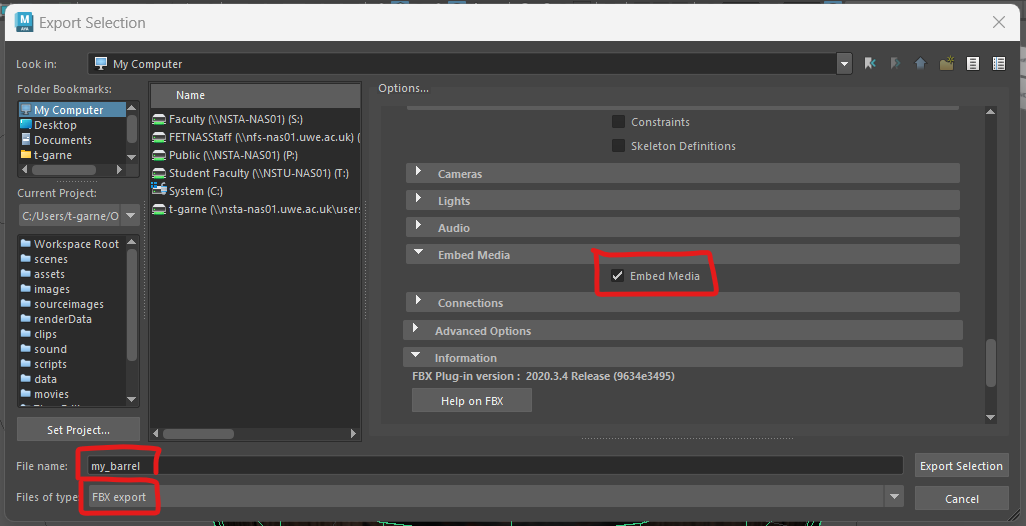Select the scenes folder in project tree
This screenshot has height=526, width=1026.
click(50, 259)
